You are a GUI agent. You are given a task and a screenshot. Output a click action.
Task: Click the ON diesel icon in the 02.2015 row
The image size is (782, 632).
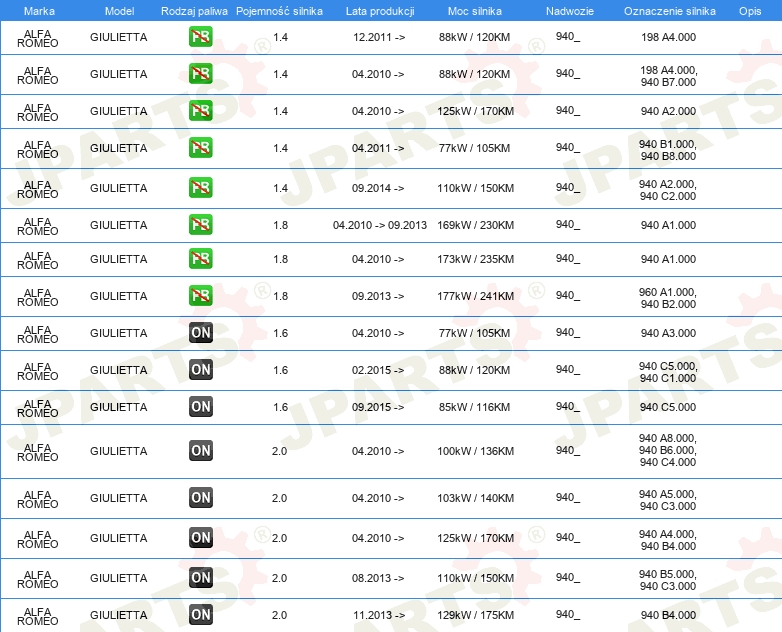(x=200, y=370)
